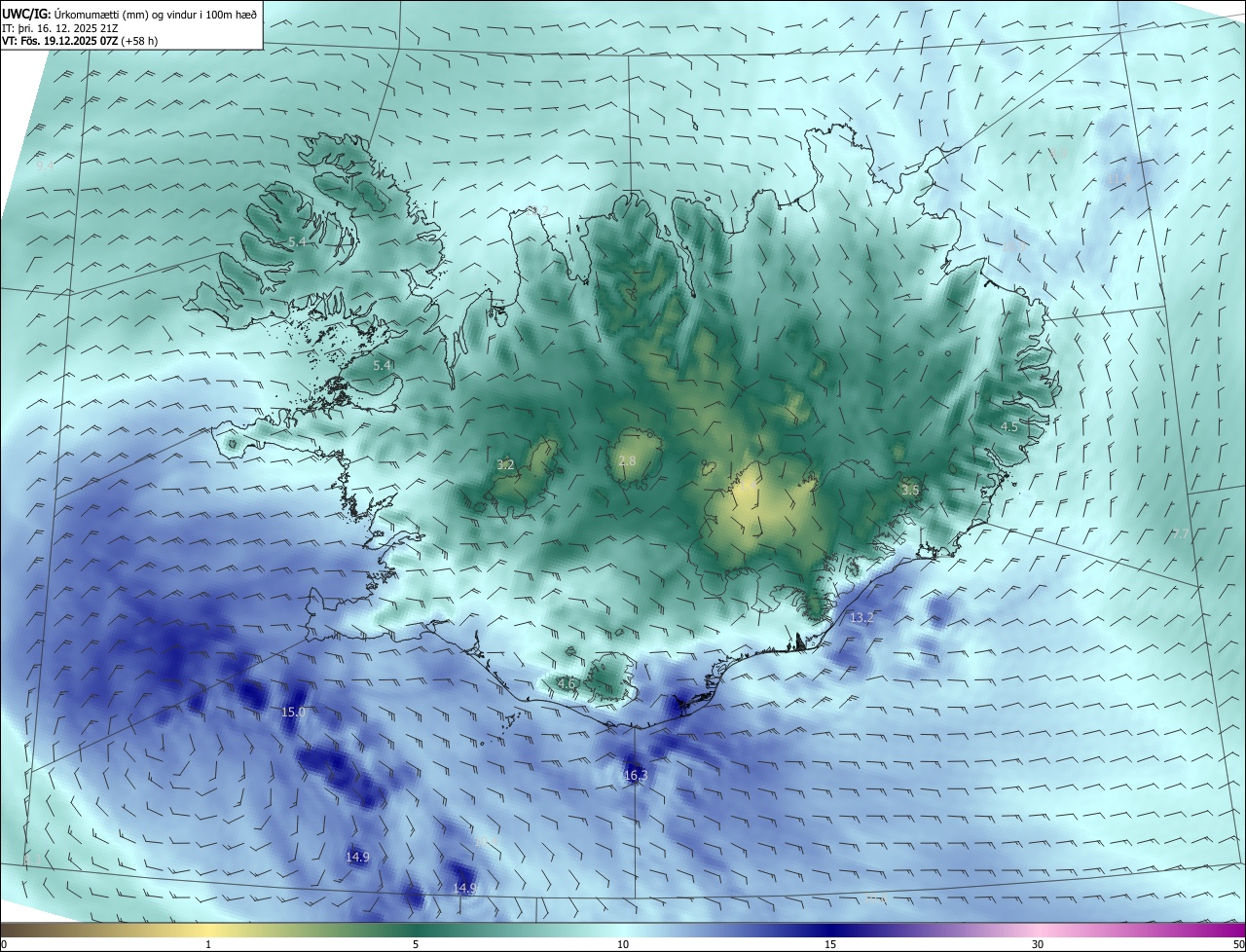Click the colorbar tick label 50

pos(1238,944)
